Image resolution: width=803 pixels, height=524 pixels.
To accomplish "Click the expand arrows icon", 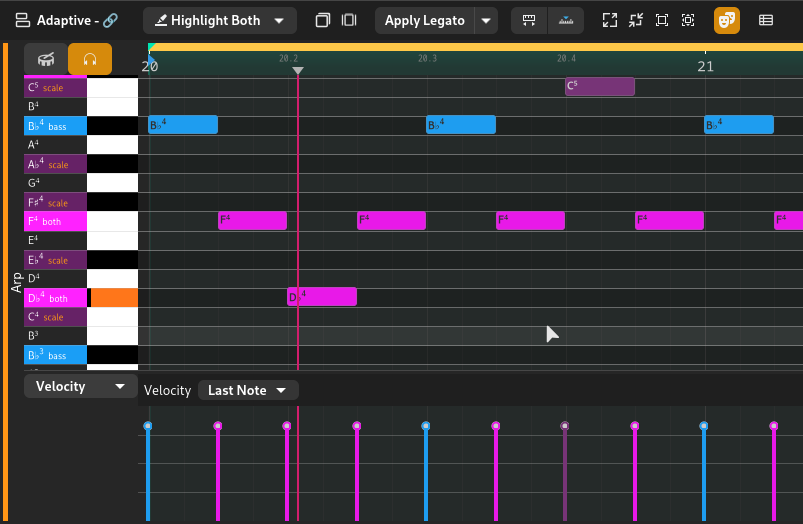I will pos(609,20).
